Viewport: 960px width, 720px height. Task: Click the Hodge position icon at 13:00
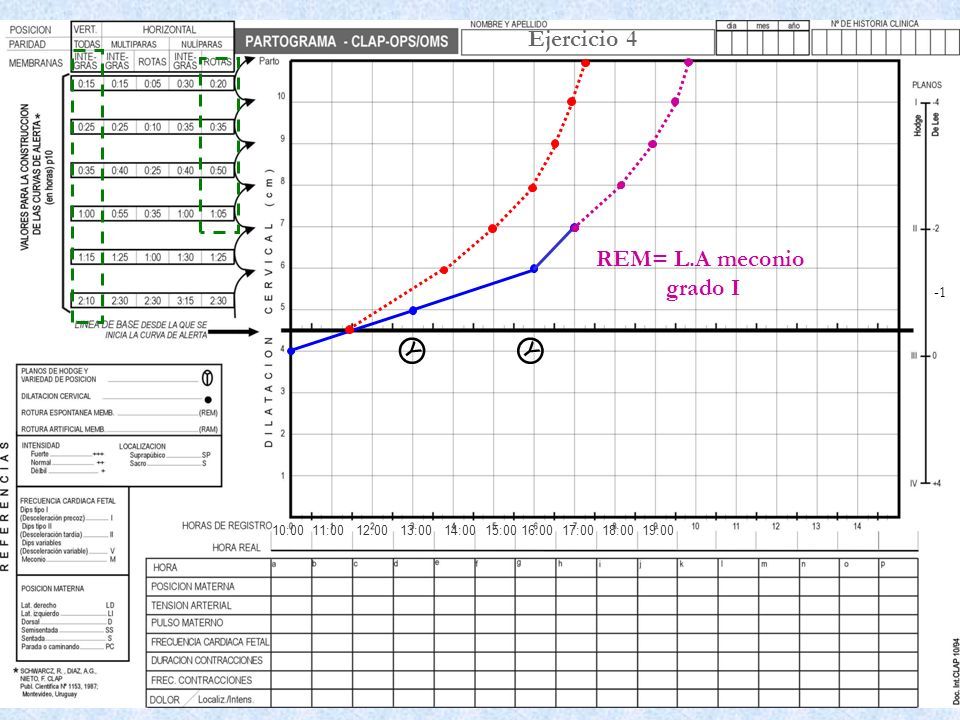coord(412,351)
